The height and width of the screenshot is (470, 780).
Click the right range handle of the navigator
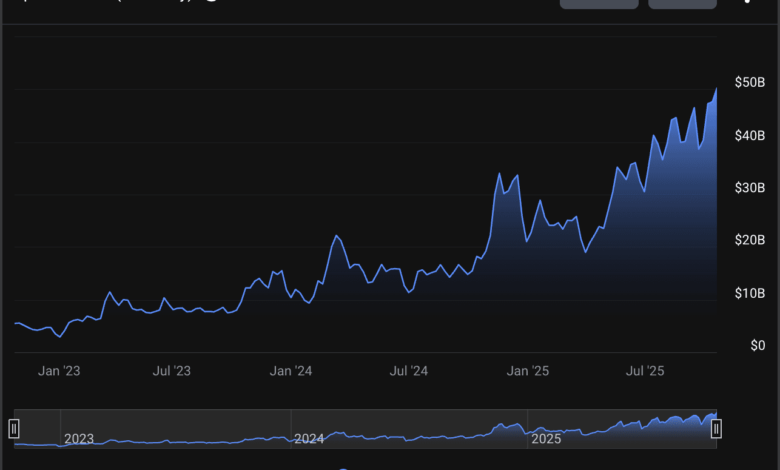pos(716,428)
